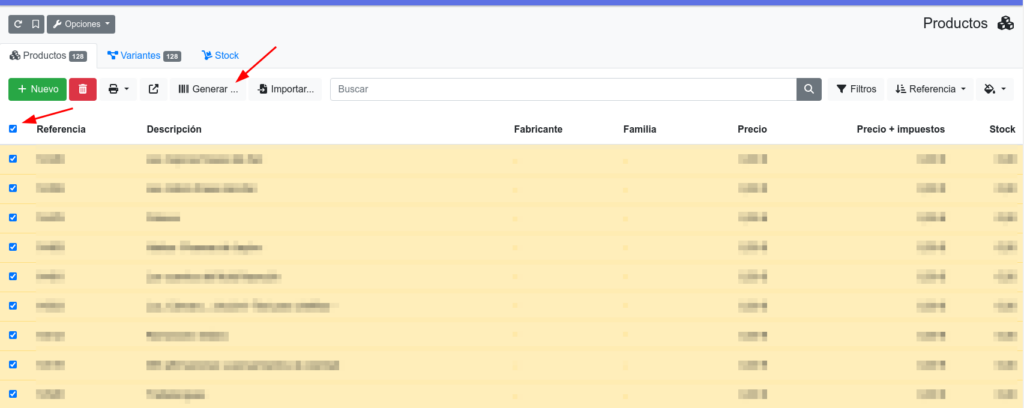Click the bookmark icon button
Image resolution: width=1024 pixels, height=408 pixels.
pyautogui.click(x=35, y=23)
